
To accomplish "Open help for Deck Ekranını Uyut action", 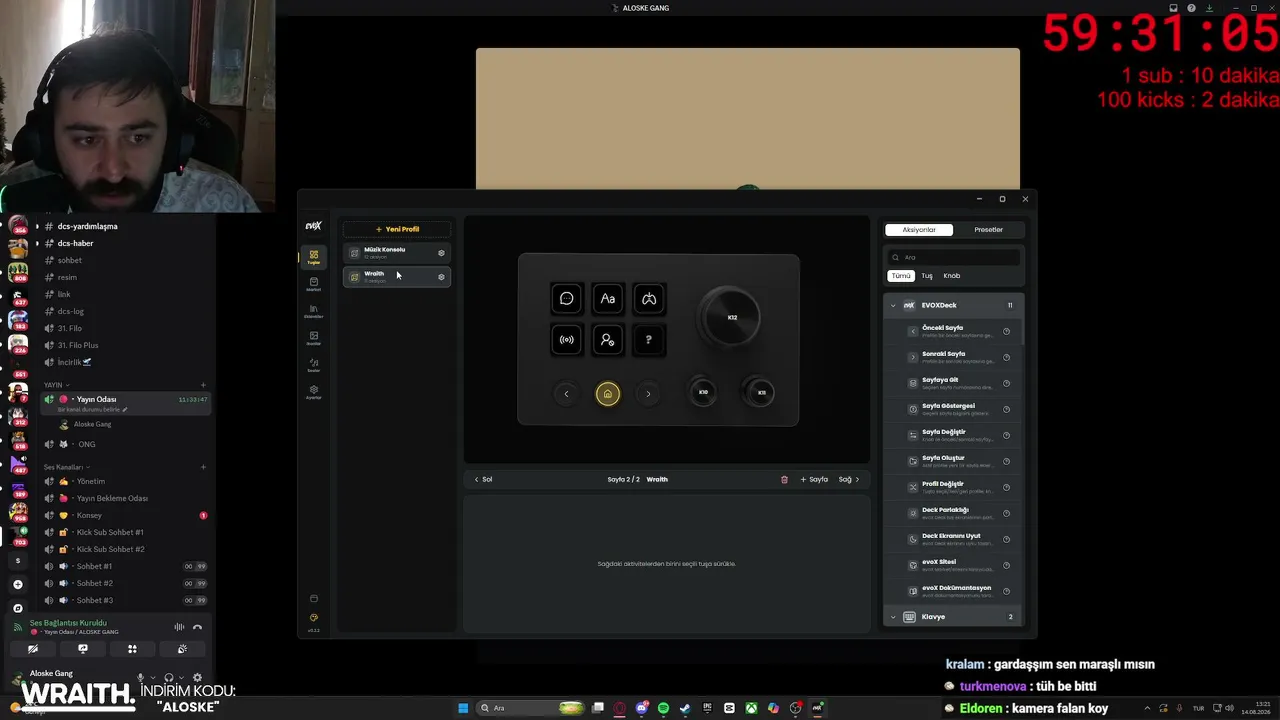I will pyautogui.click(x=1006, y=539).
